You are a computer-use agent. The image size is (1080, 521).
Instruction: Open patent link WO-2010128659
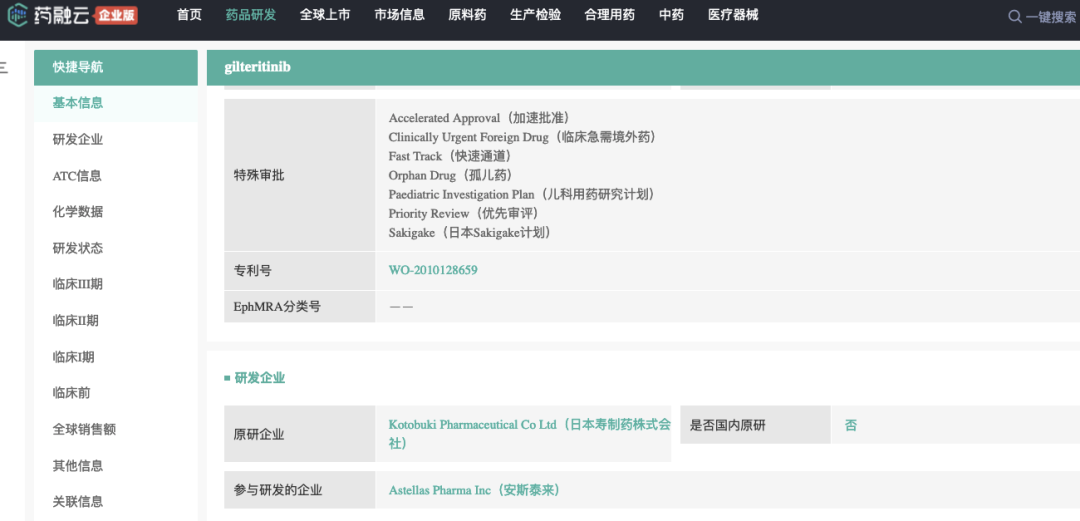[433, 270]
